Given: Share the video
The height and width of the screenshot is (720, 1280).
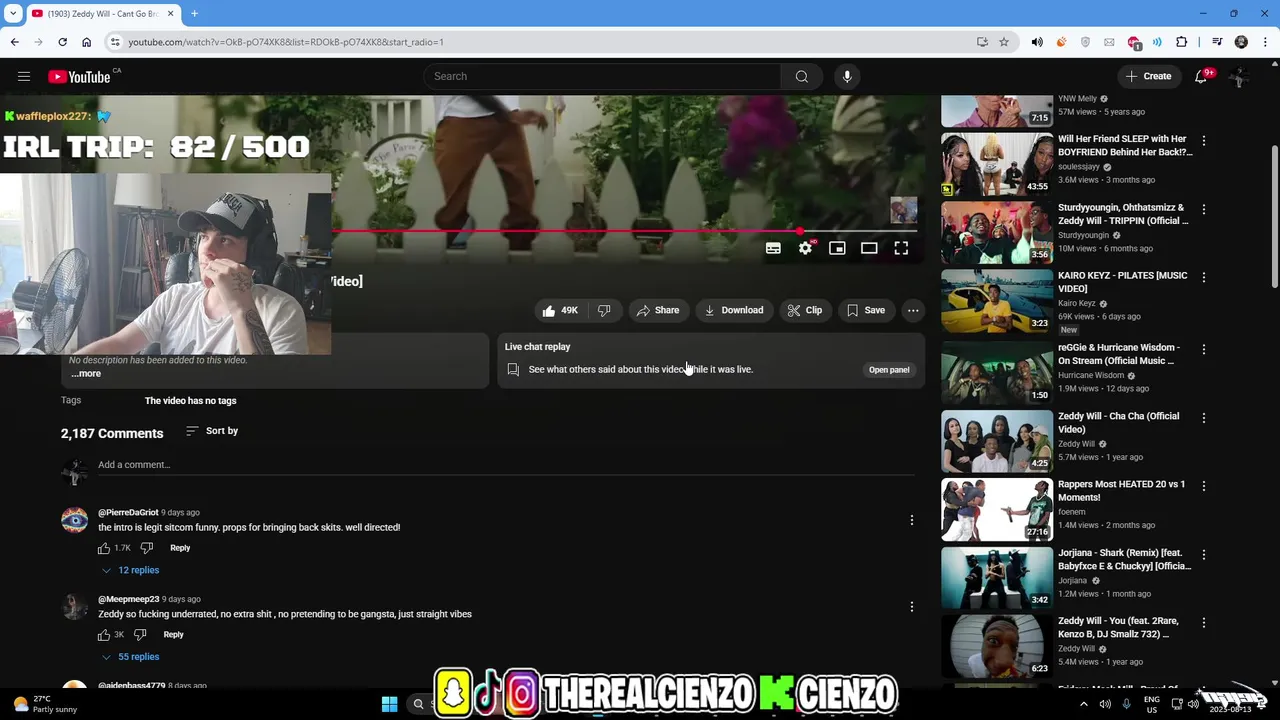Looking at the screenshot, I should coord(658,310).
